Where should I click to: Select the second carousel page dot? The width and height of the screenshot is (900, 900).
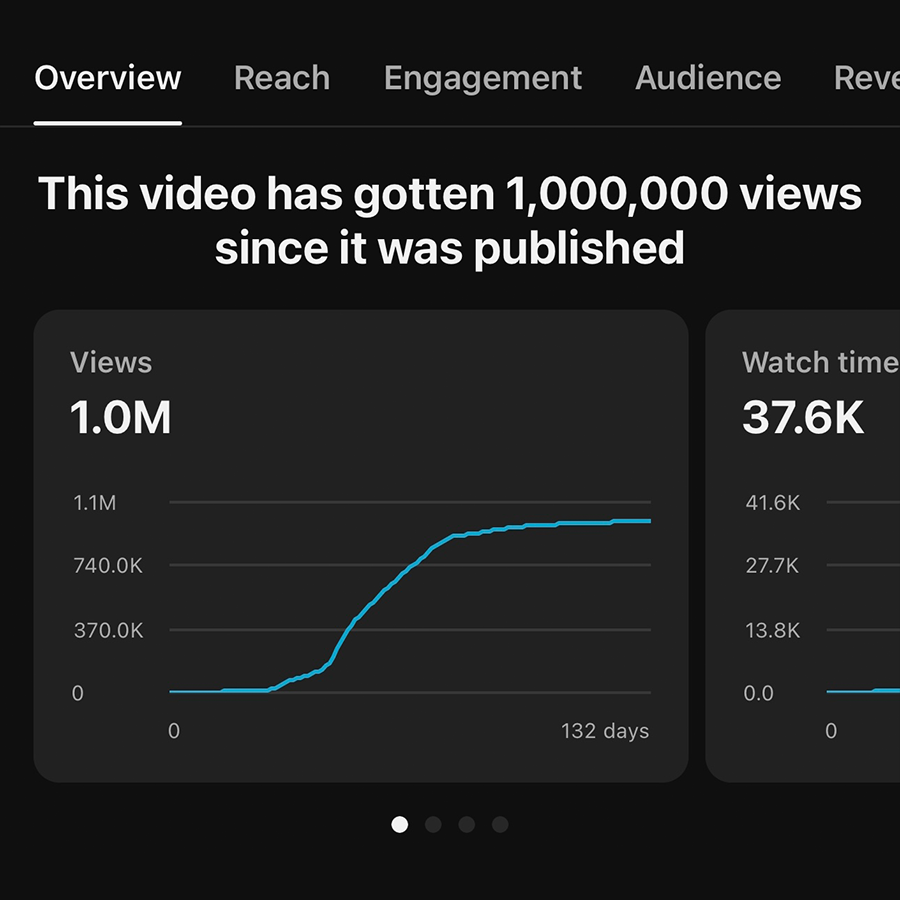433,824
